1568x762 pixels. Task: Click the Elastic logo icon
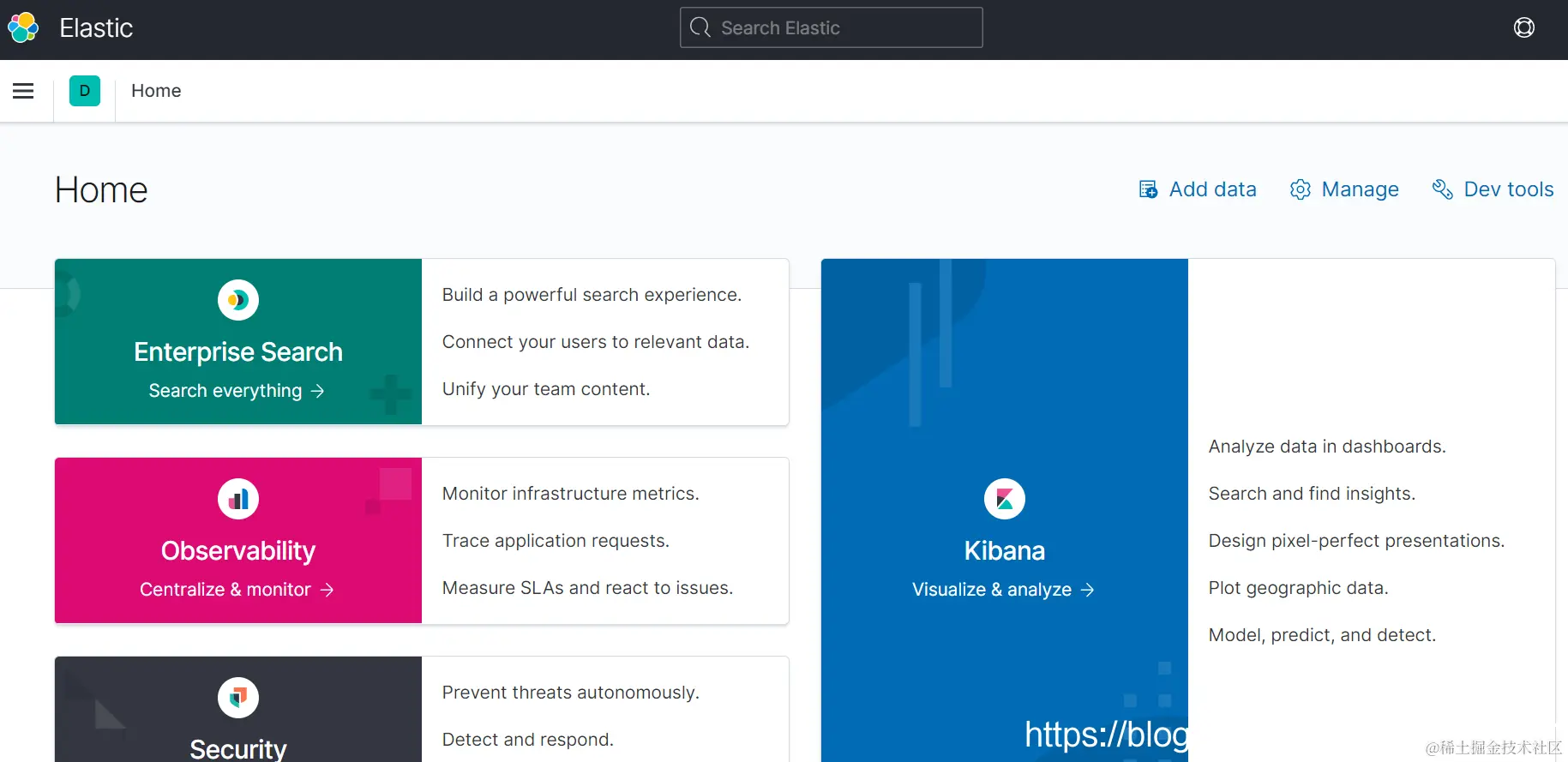click(23, 27)
